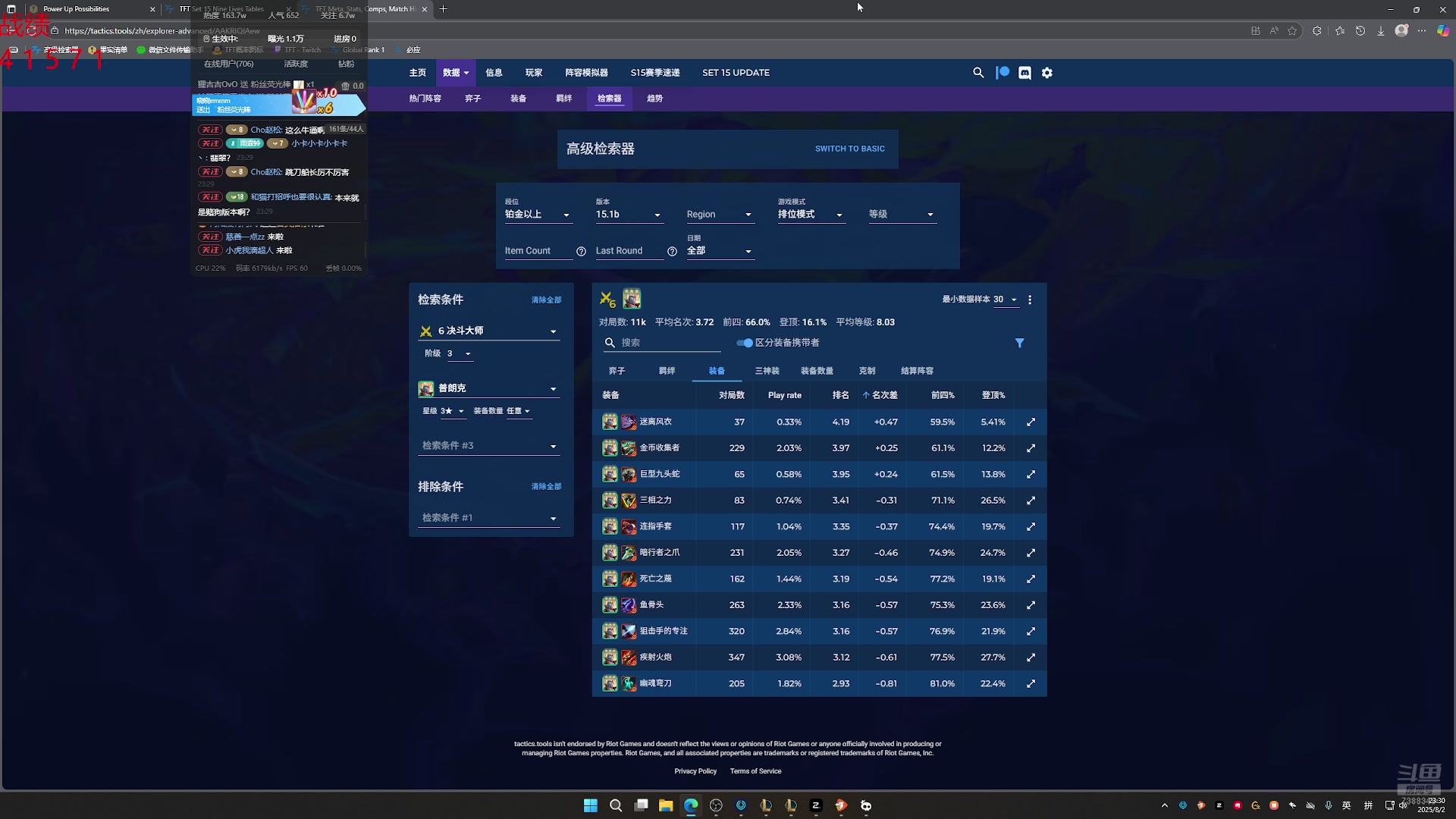Click 清除全部 under 排除条件

coord(546,487)
